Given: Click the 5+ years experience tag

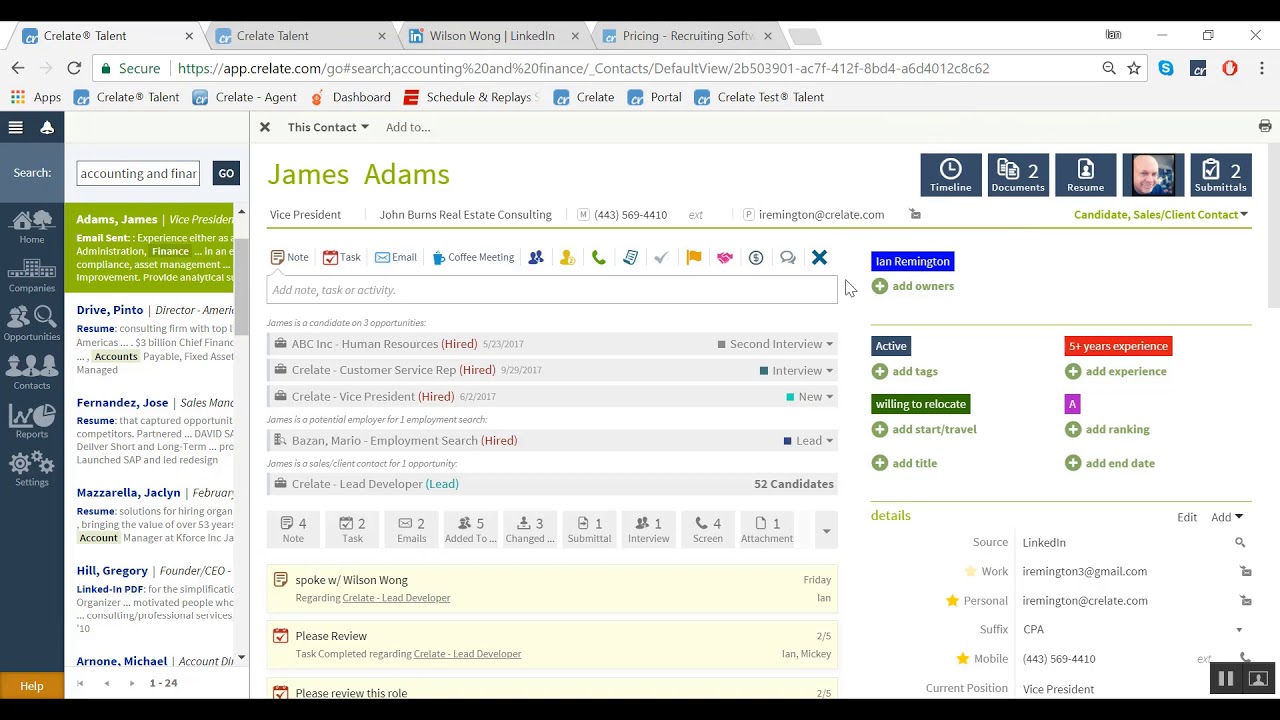Looking at the screenshot, I should click(1118, 346).
